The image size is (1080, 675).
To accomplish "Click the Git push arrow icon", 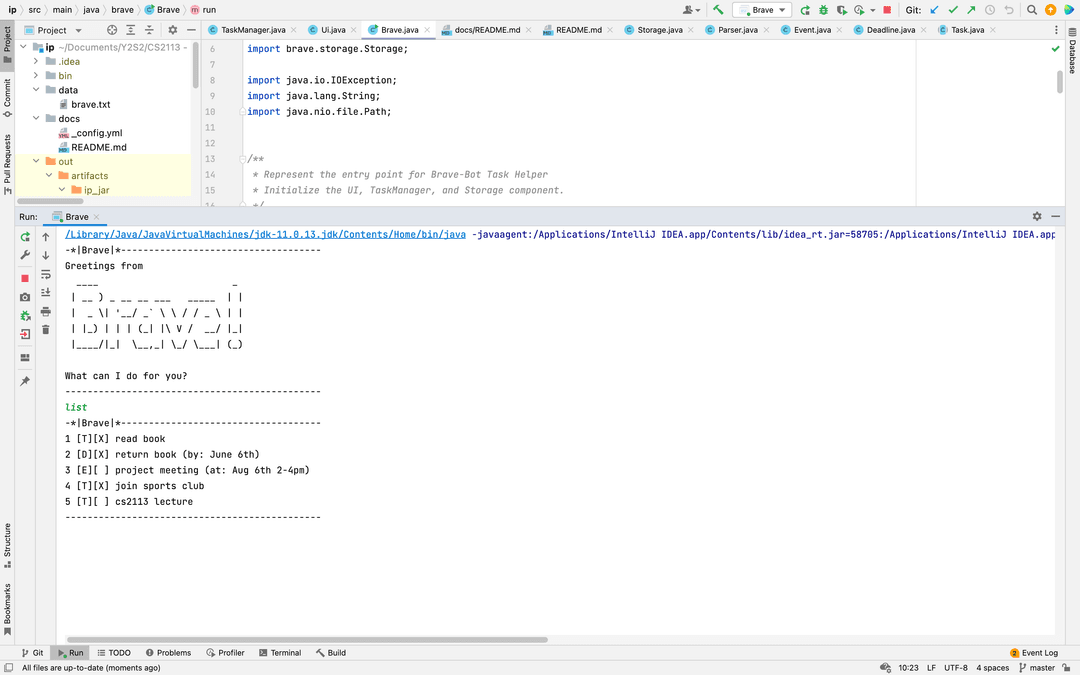I will (x=970, y=10).
